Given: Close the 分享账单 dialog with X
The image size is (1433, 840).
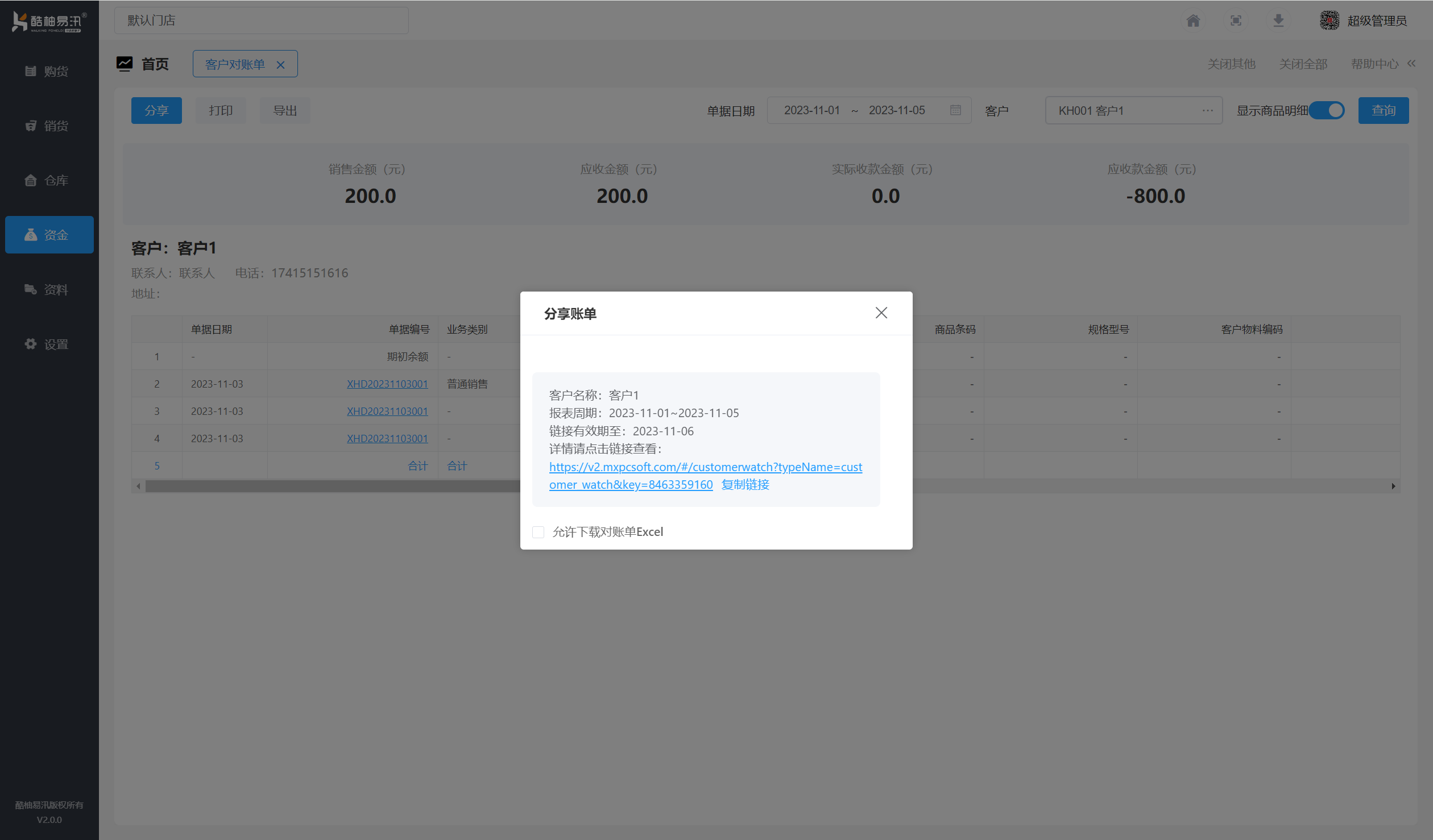Looking at the screenshot, I should coord(881,313).
